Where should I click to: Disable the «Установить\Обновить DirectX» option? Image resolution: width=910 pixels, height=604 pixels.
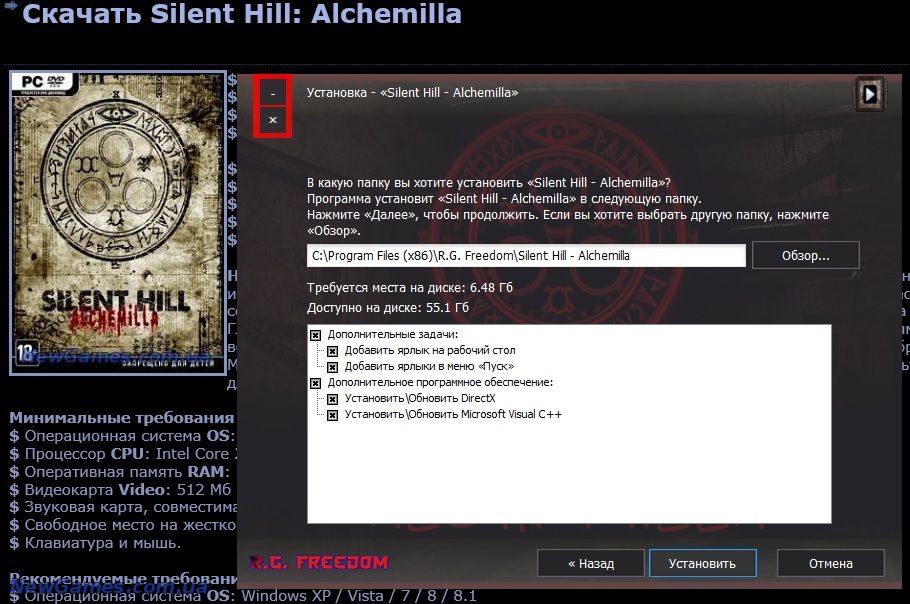(333, 399)
